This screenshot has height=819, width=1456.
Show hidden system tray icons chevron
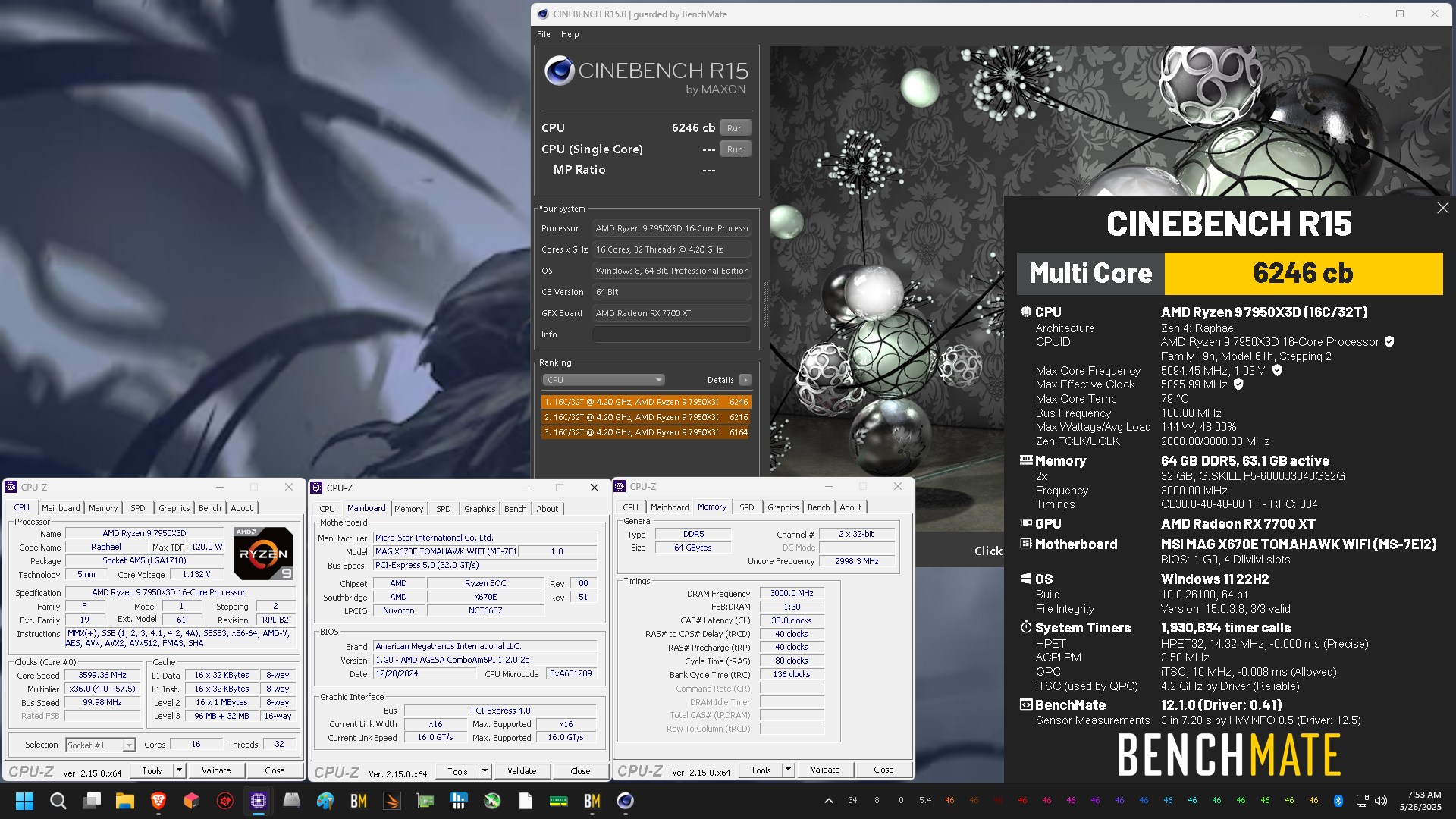pyautogui.click(x=829, y=801)
